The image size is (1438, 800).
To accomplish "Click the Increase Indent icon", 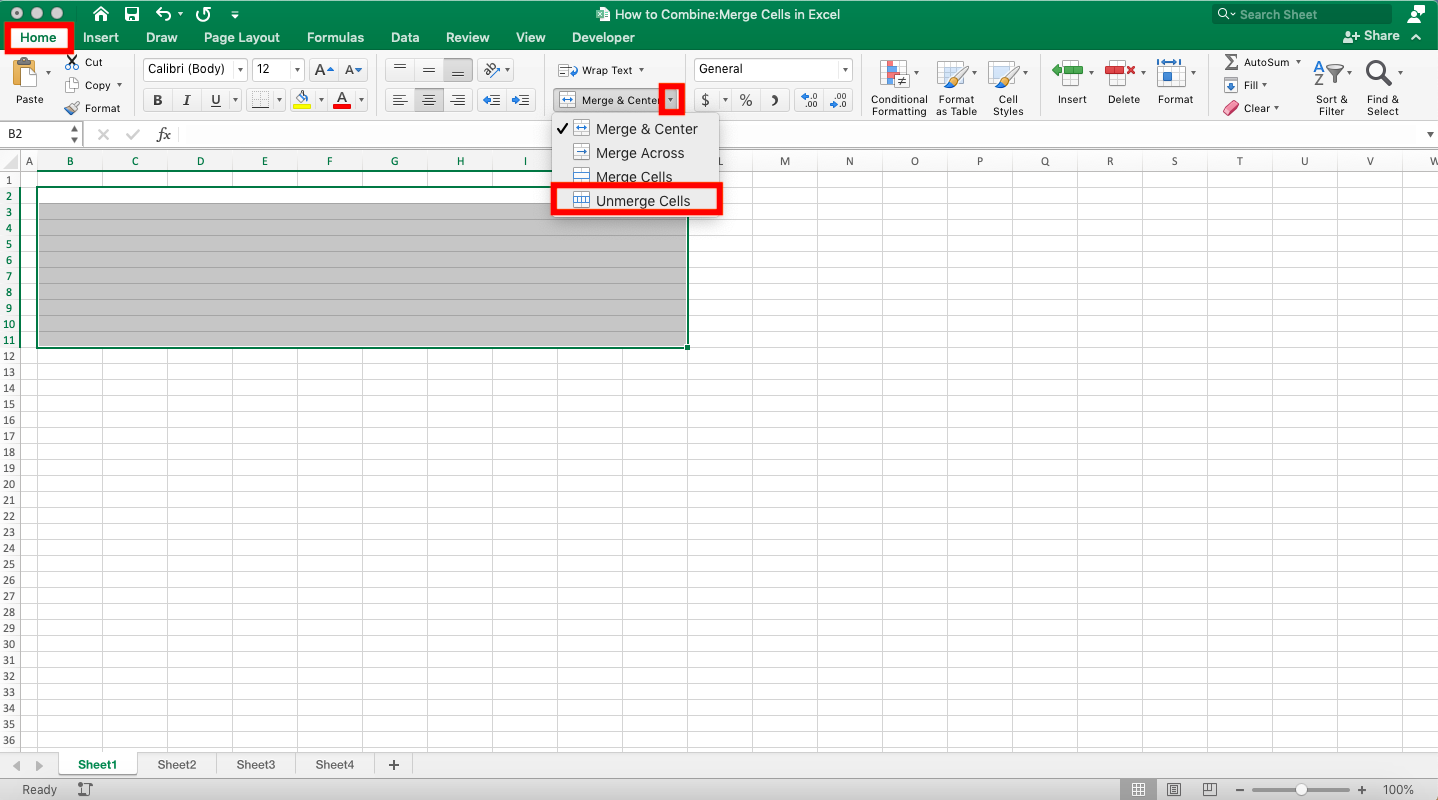I will [x=521, y=100].
